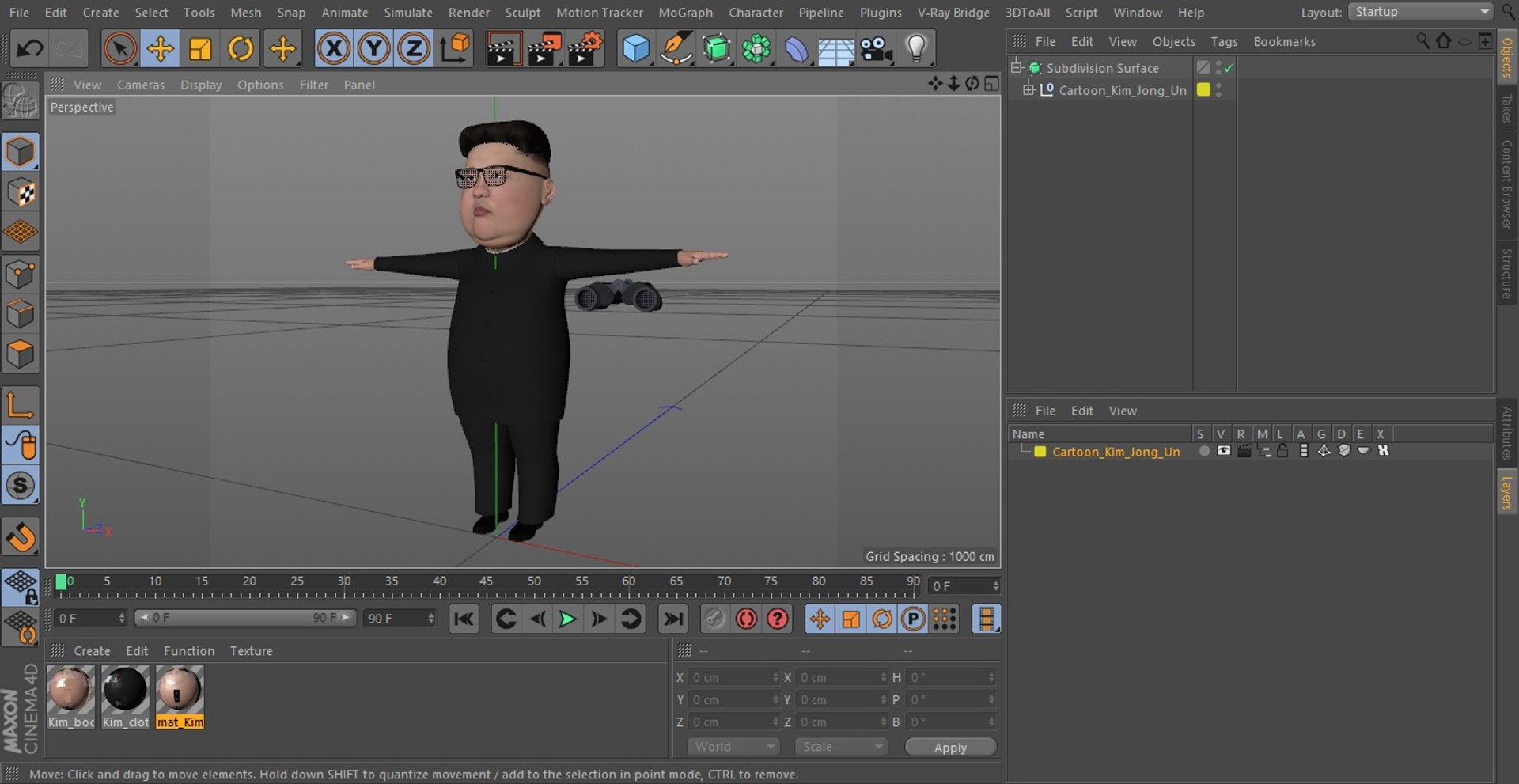The height and width of the screenshot is (784, 1519).
Task: Toggle Snap enable S icon
Action: [20, 485]
